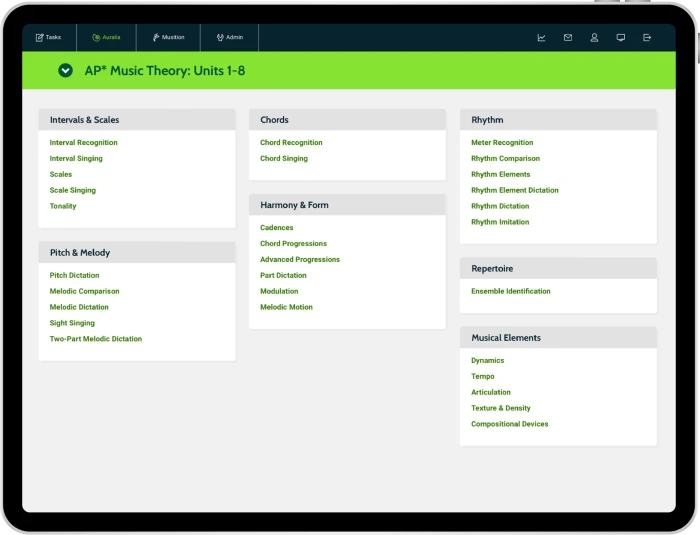This screenshot has height=535, width=700.
Task: Open the results chart icon
Action: 541,38
